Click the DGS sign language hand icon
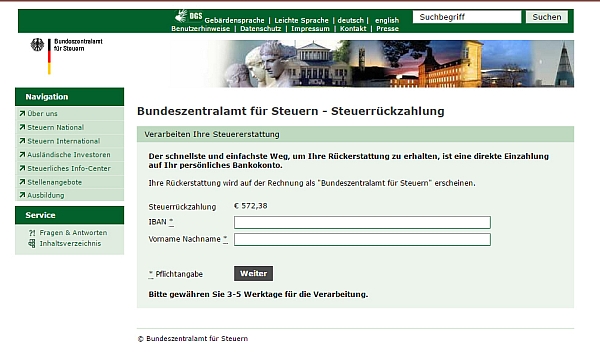The height and width of the screenshot is (363, 600). (x=181, y=16)
